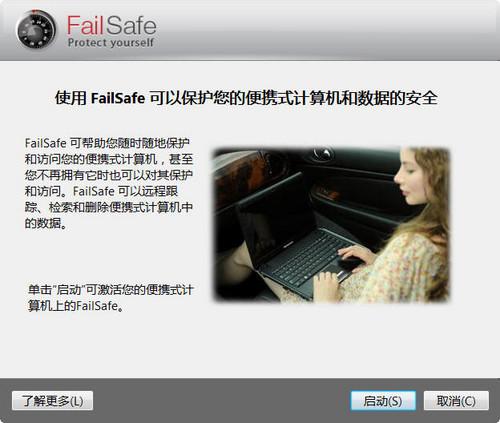Click the bold heading about protecting your laptop
The image size is (500, 423).
coord(246,98)
